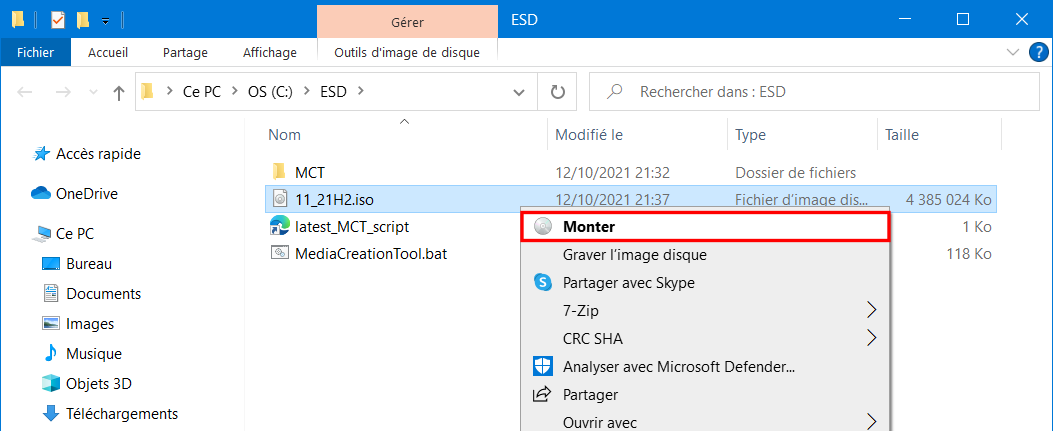Click the Help question mark icon
The height and width of the screenshot is (431, 1053).
pos(1038,52)
